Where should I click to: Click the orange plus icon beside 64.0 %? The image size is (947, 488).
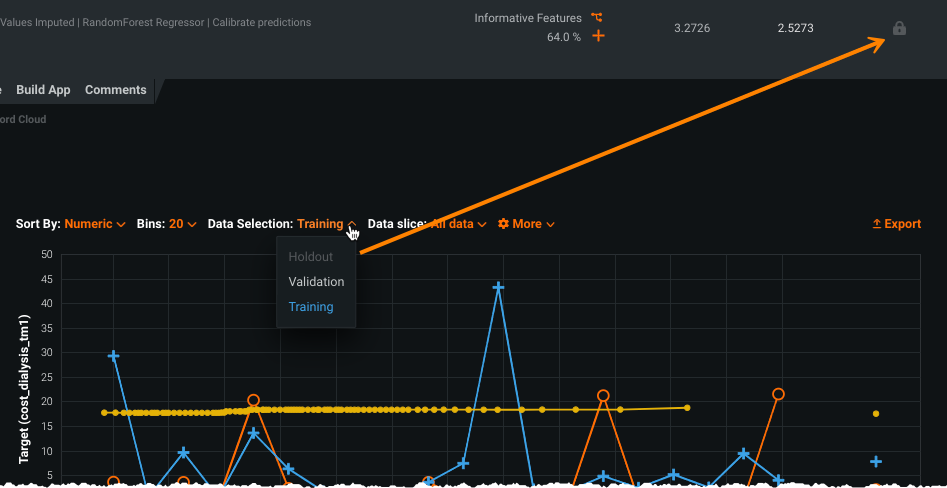tap(598, 37)
